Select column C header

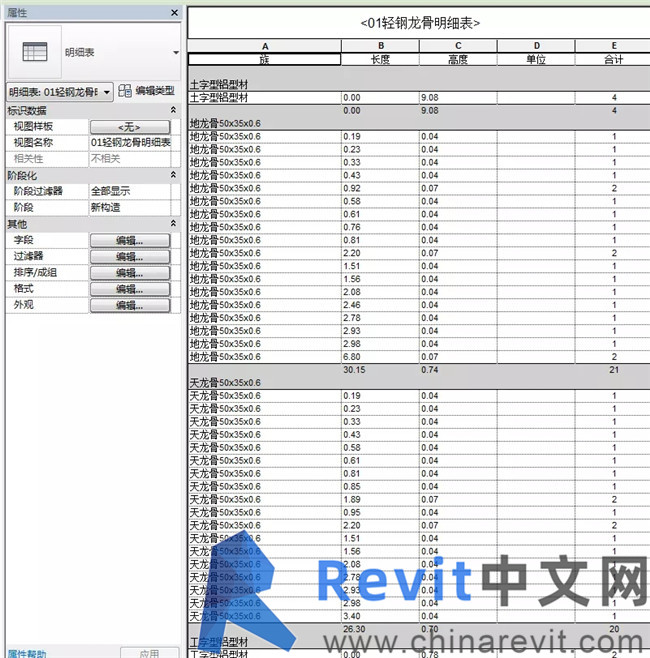[458, 46]
